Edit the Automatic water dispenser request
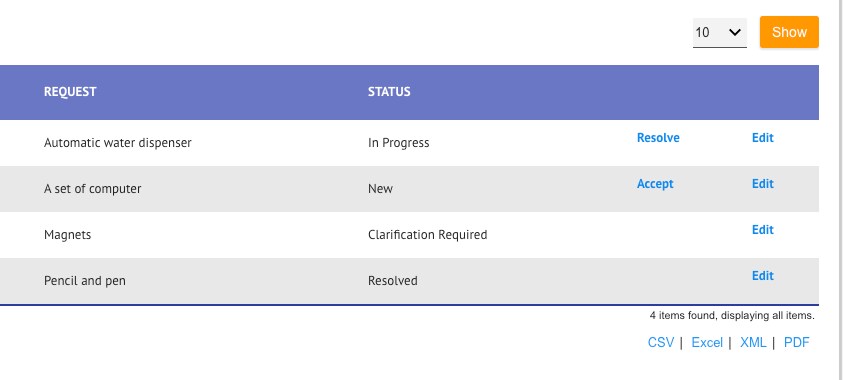Viewport: 843px width, 380px height. tap(762, 138)
